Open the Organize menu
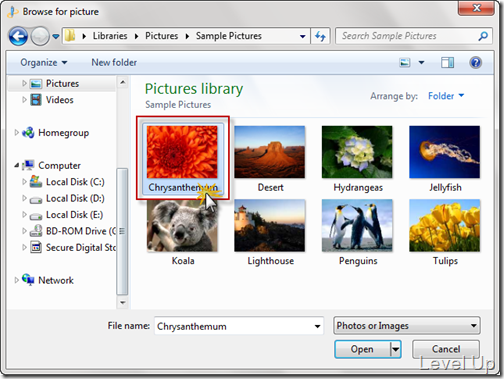Viewport: 504px width, 379px height. (44, 62)
